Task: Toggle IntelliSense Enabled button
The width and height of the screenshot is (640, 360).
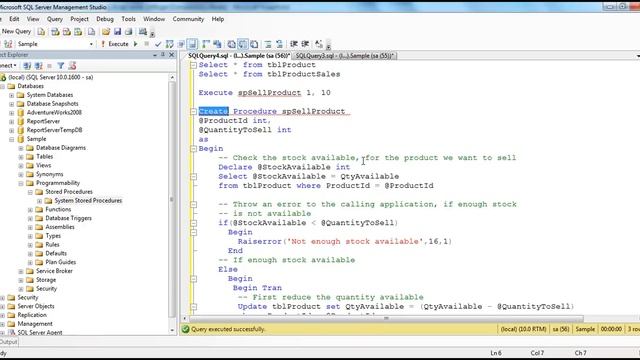Action: tap(193, 44)
